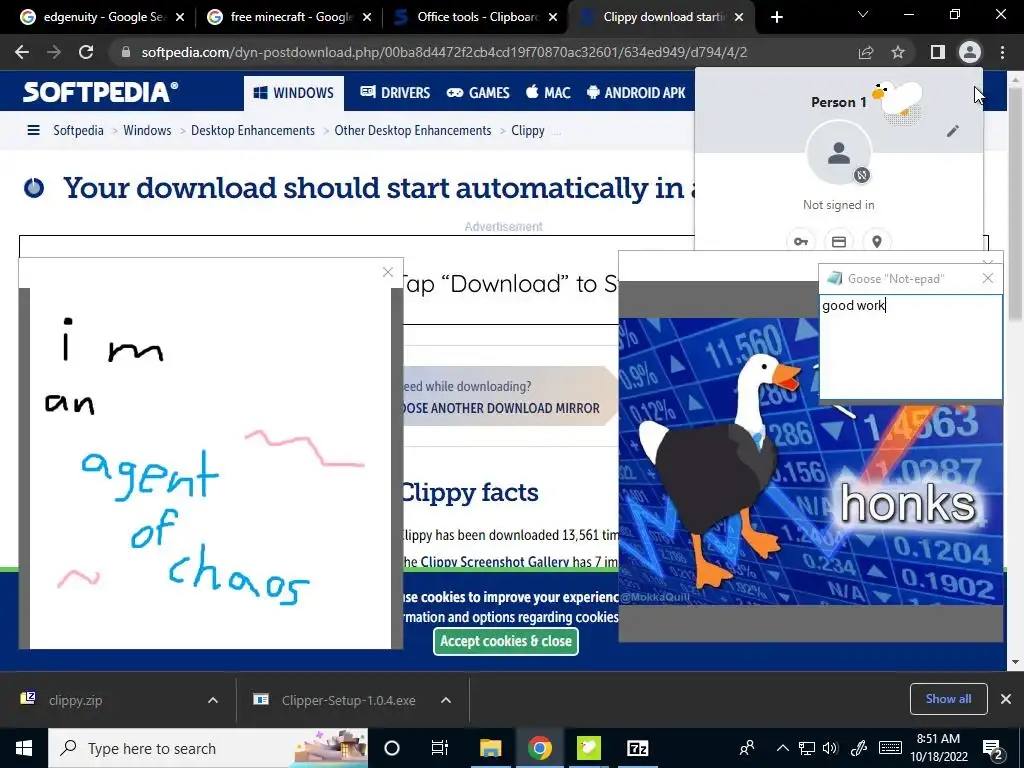Screen dimensions: 1024x768
Task: Open the browser side panel icon
Action: [x=938, y=52]
